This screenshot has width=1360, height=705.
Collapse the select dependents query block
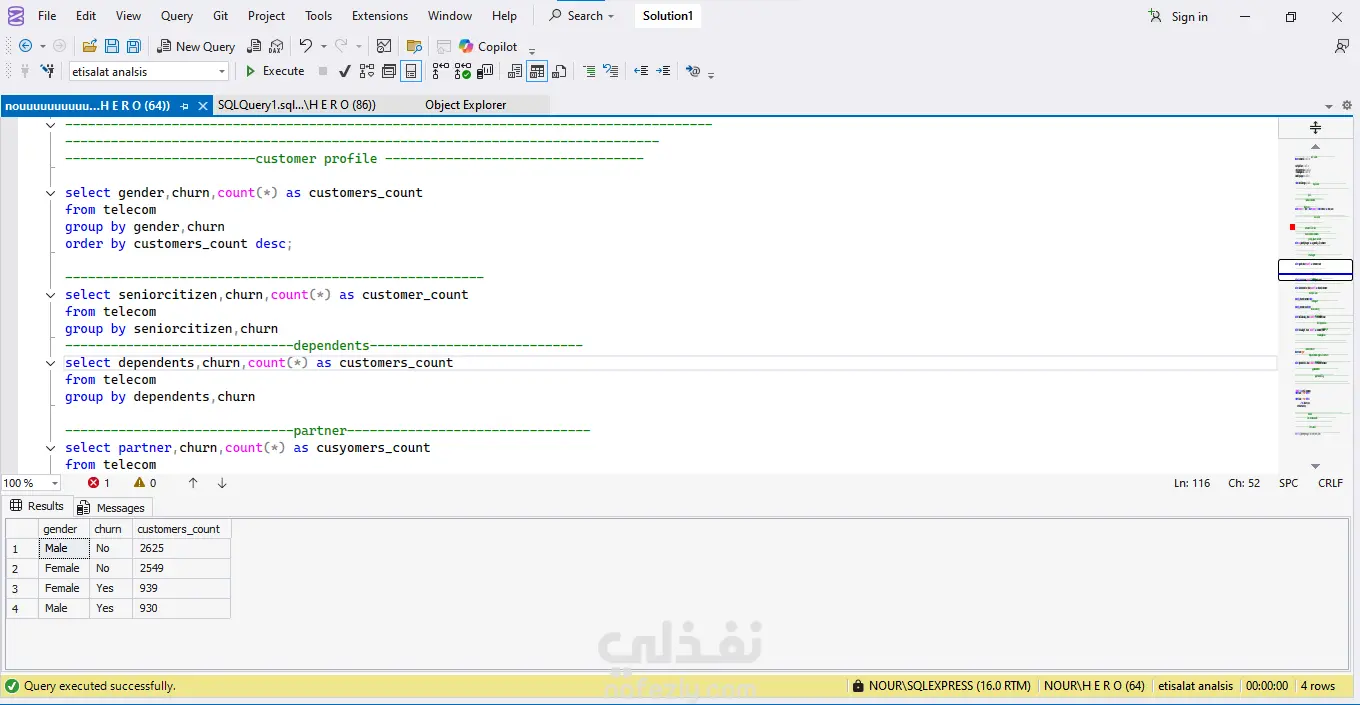tap(51, 363)
